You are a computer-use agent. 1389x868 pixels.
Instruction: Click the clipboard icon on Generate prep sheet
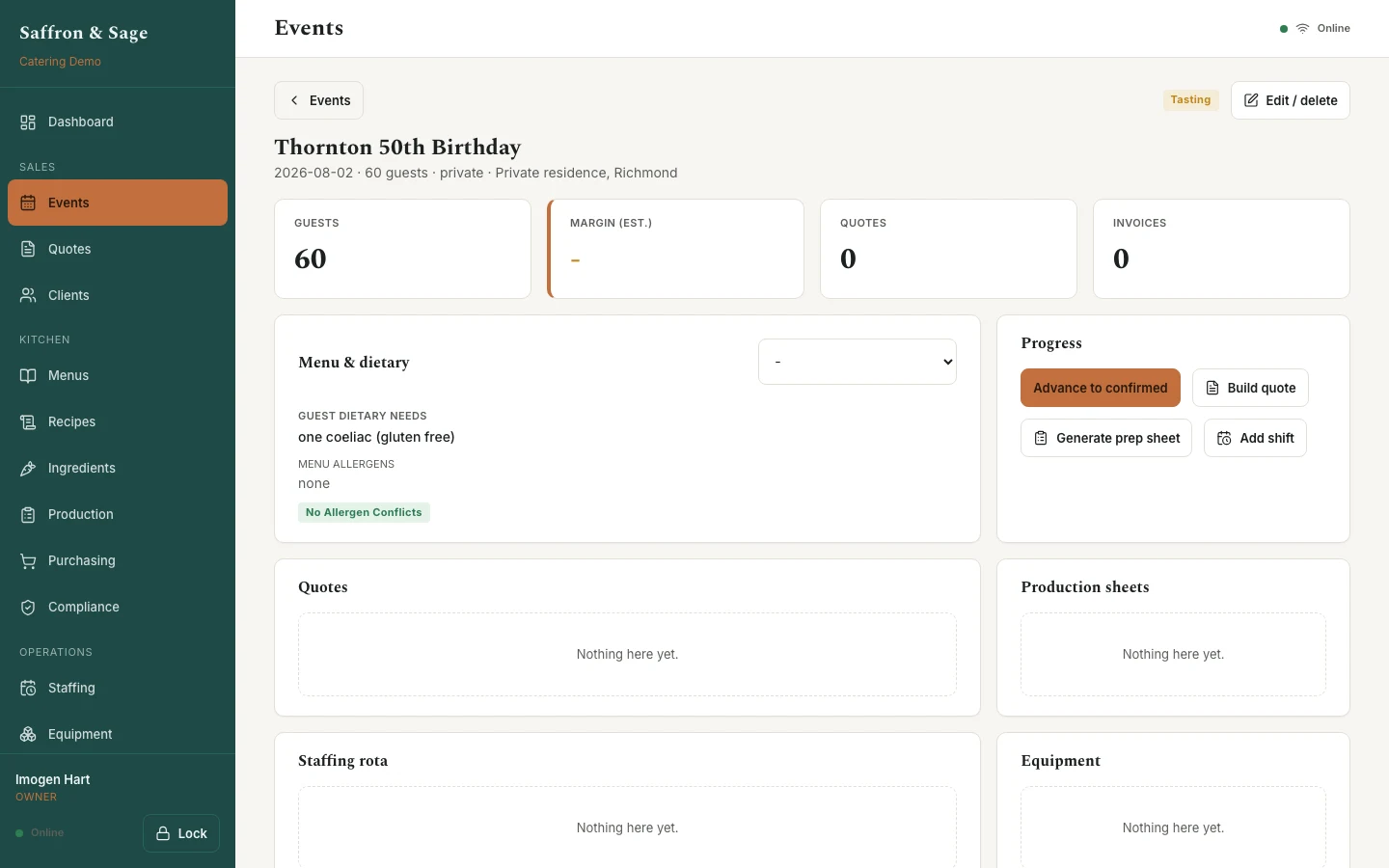[1041, 438]
